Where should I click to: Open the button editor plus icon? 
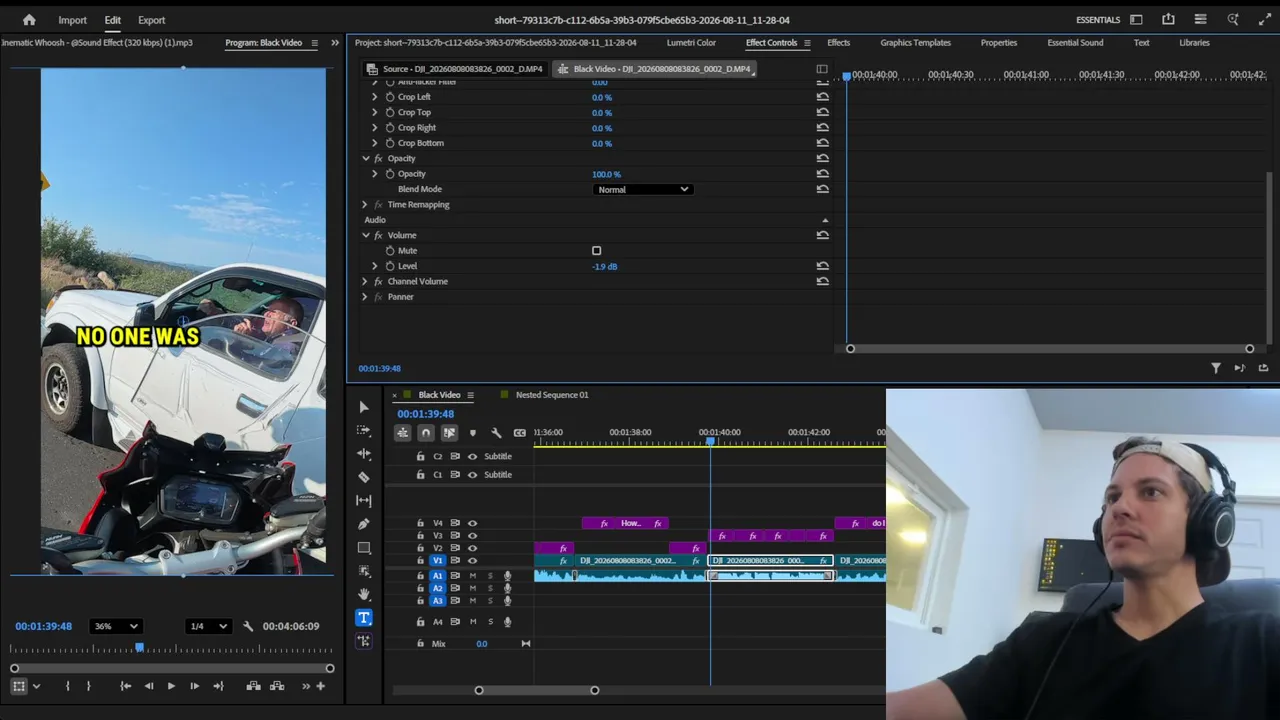click(321, 686)
